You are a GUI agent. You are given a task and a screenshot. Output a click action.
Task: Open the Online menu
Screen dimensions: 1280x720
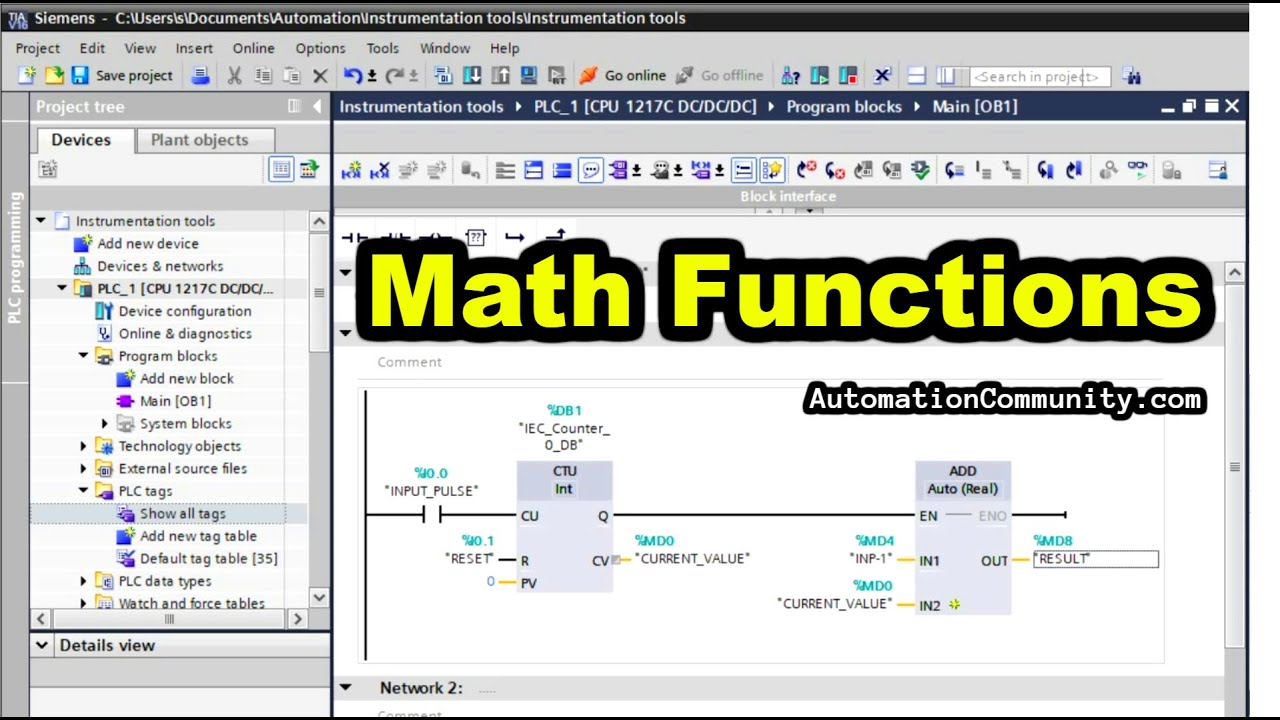[254, 48]
